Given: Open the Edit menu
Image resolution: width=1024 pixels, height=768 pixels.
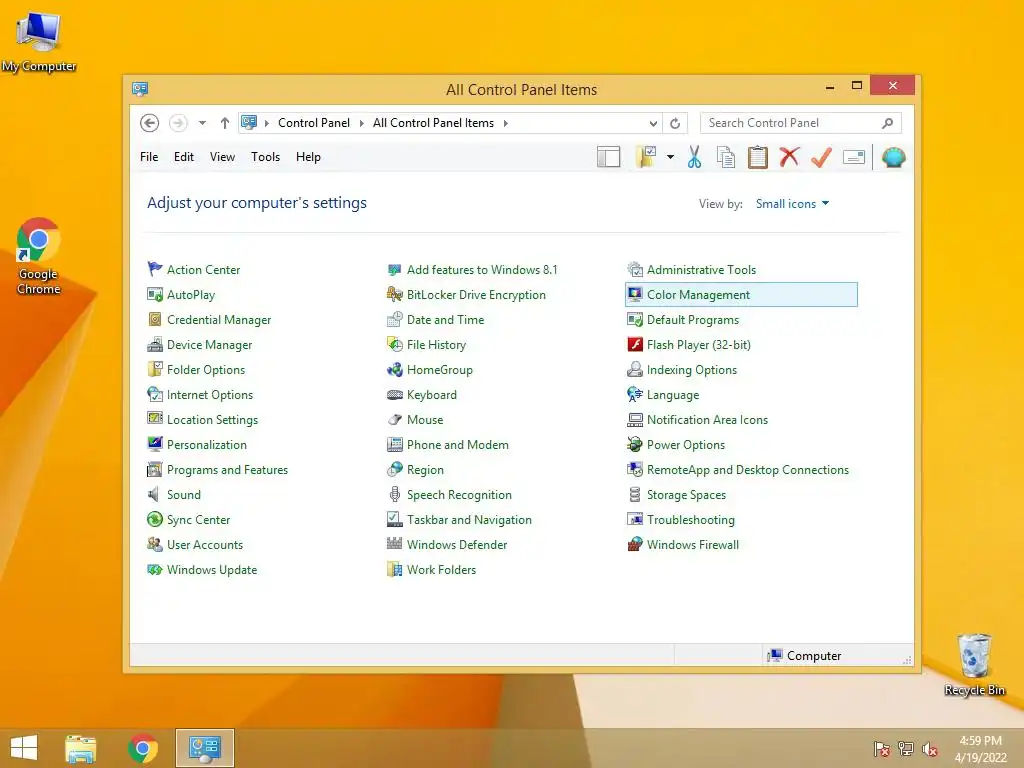Looking at the screenshot, I should pyautogui.click(x=184, y=157).
